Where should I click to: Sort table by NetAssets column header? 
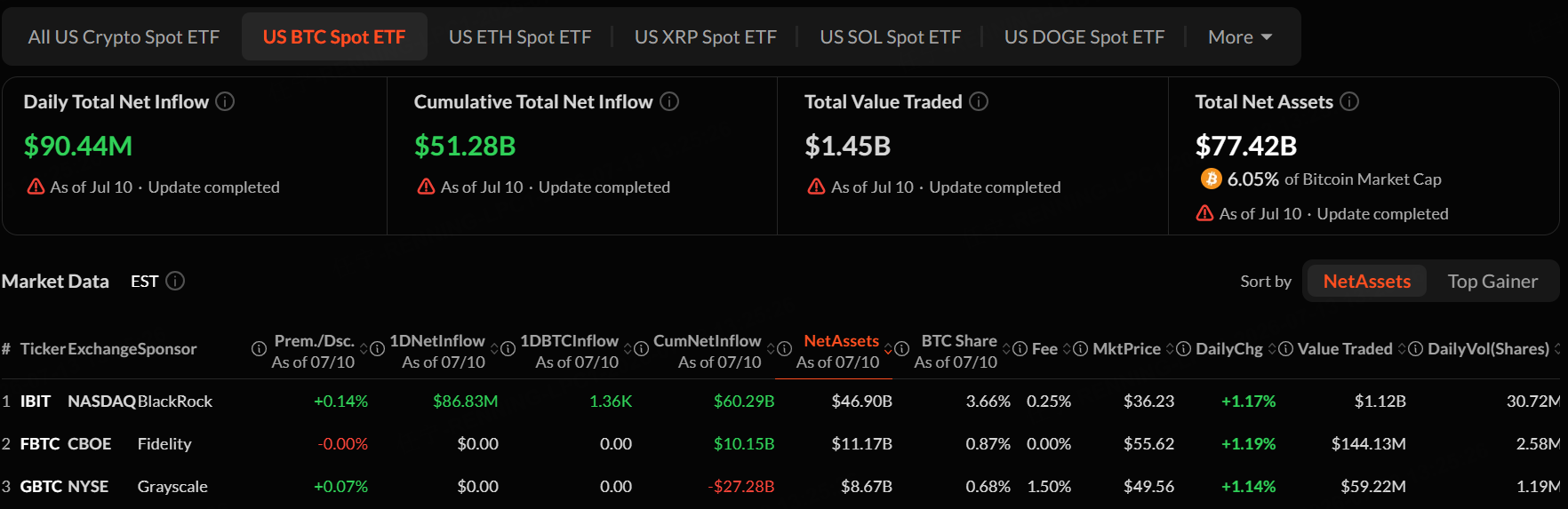click(841, 341)
